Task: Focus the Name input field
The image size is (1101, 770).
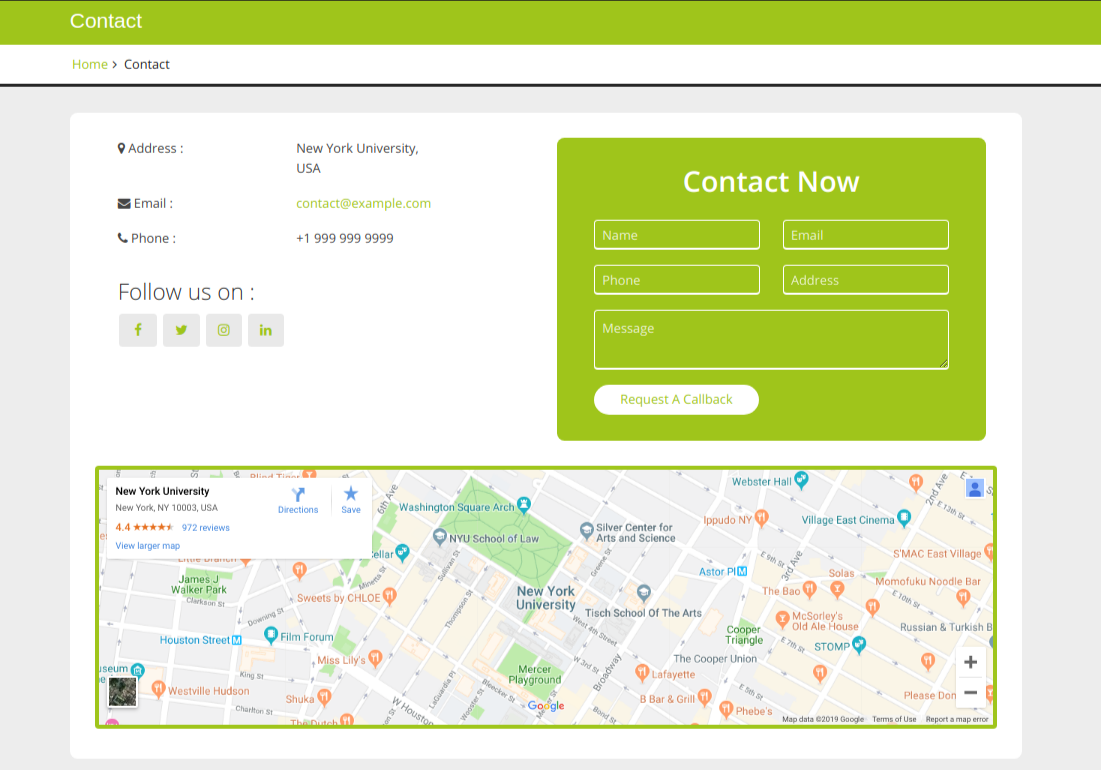Action: (677, 234)
